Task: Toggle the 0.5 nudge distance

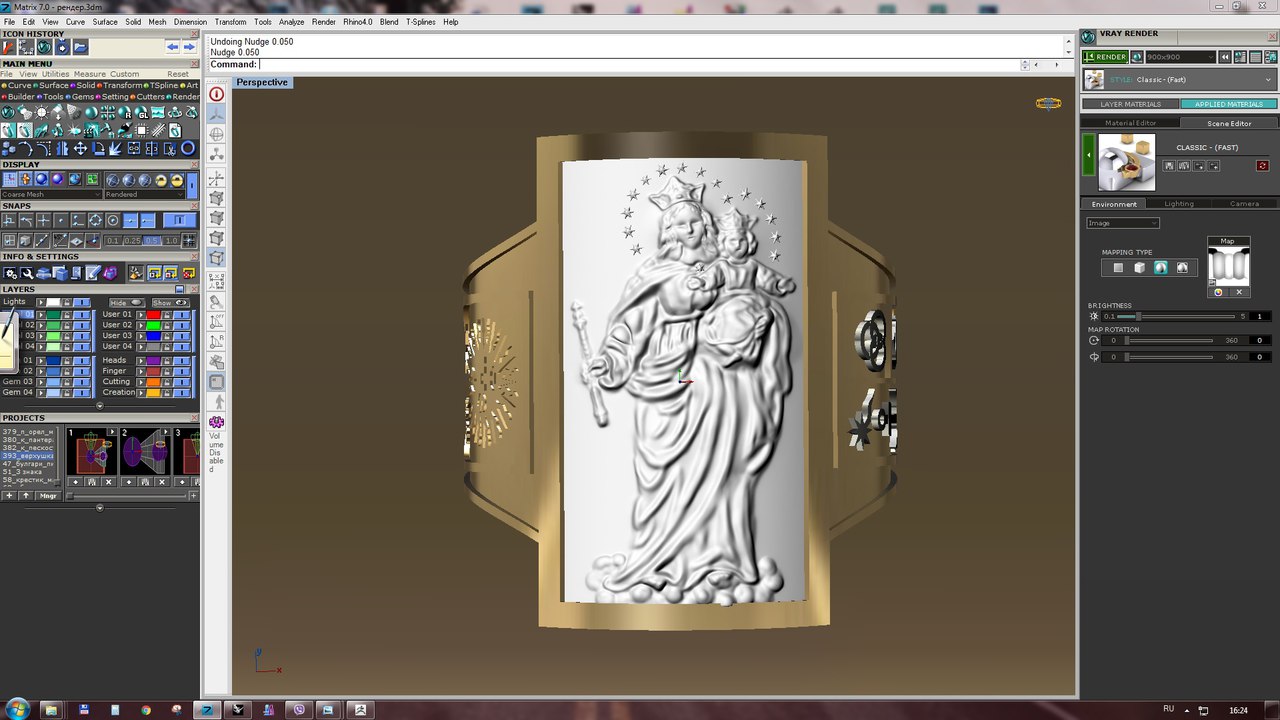Action: click(x=151, y=241)
